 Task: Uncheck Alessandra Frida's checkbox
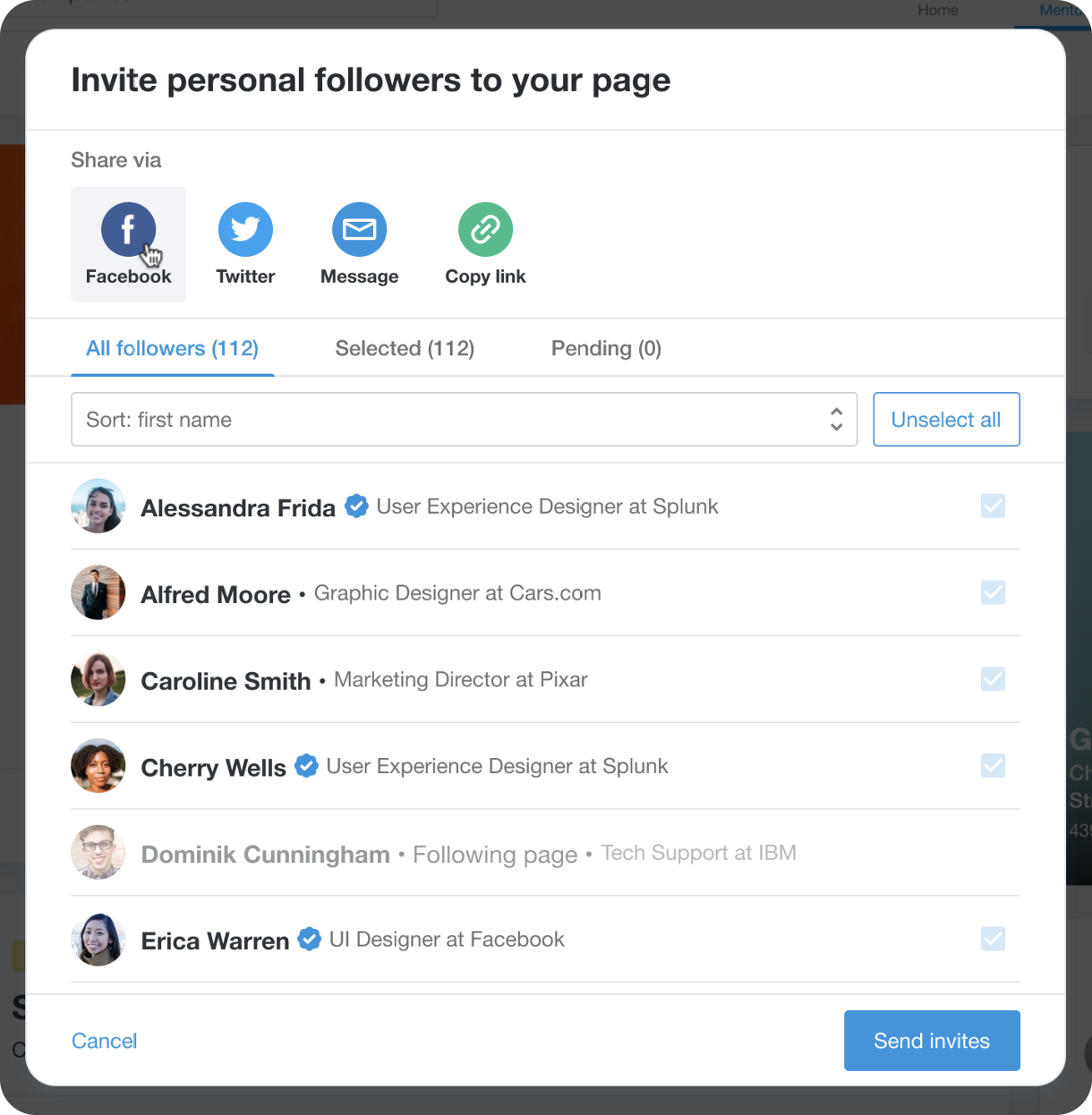pyautogui.click(x=993, y=506)
